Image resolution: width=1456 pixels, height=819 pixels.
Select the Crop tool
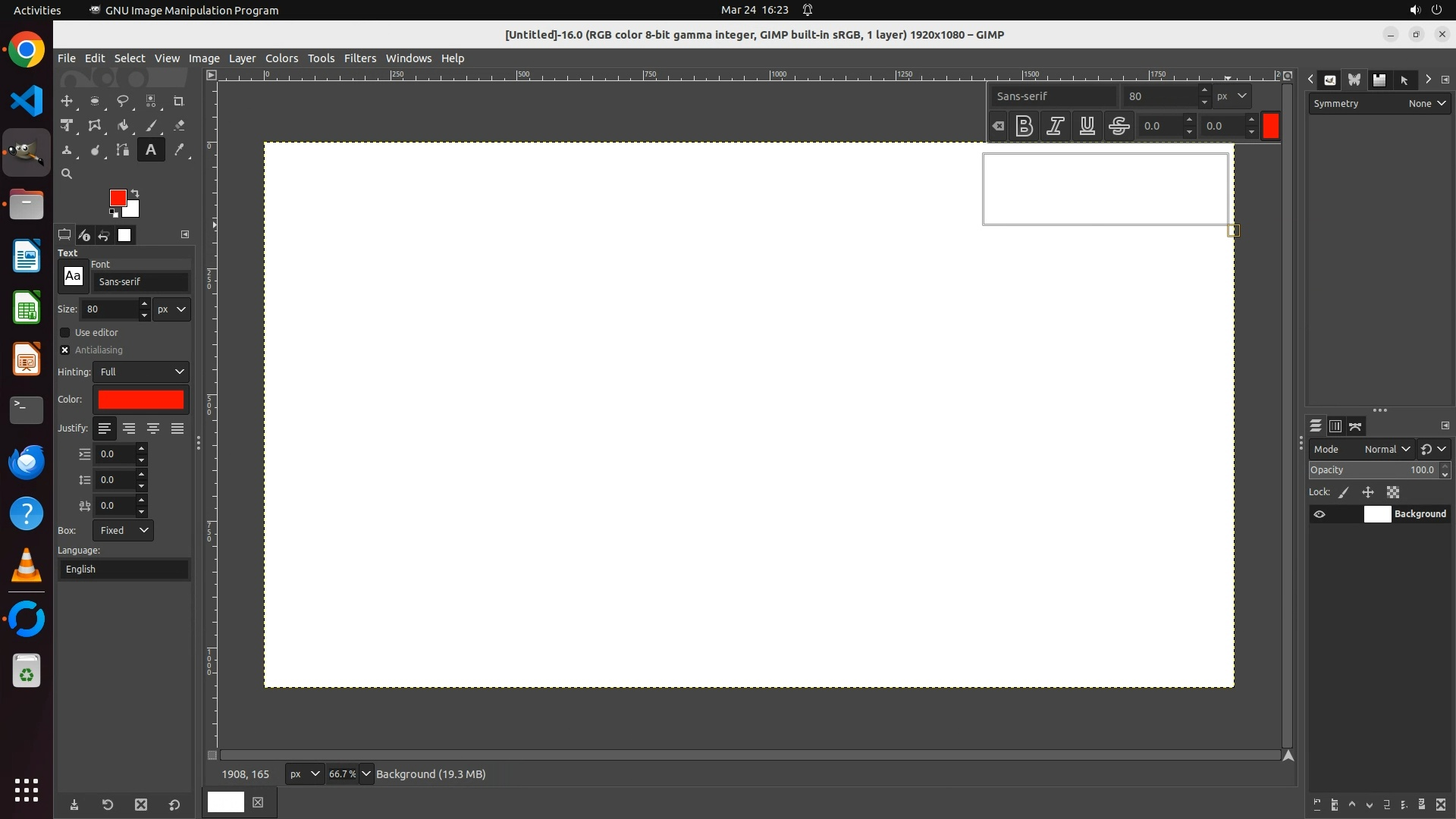(179, 101)
